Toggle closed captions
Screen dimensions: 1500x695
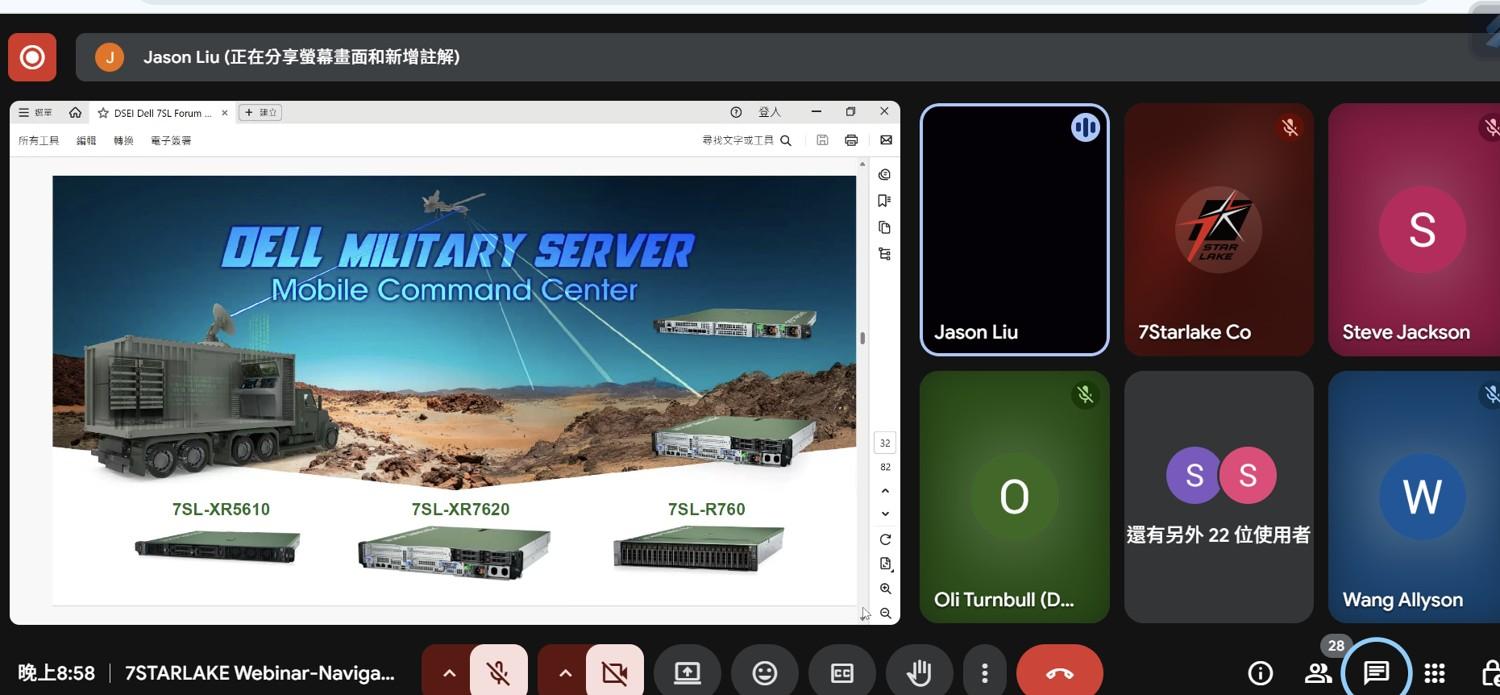click(842, 673)
